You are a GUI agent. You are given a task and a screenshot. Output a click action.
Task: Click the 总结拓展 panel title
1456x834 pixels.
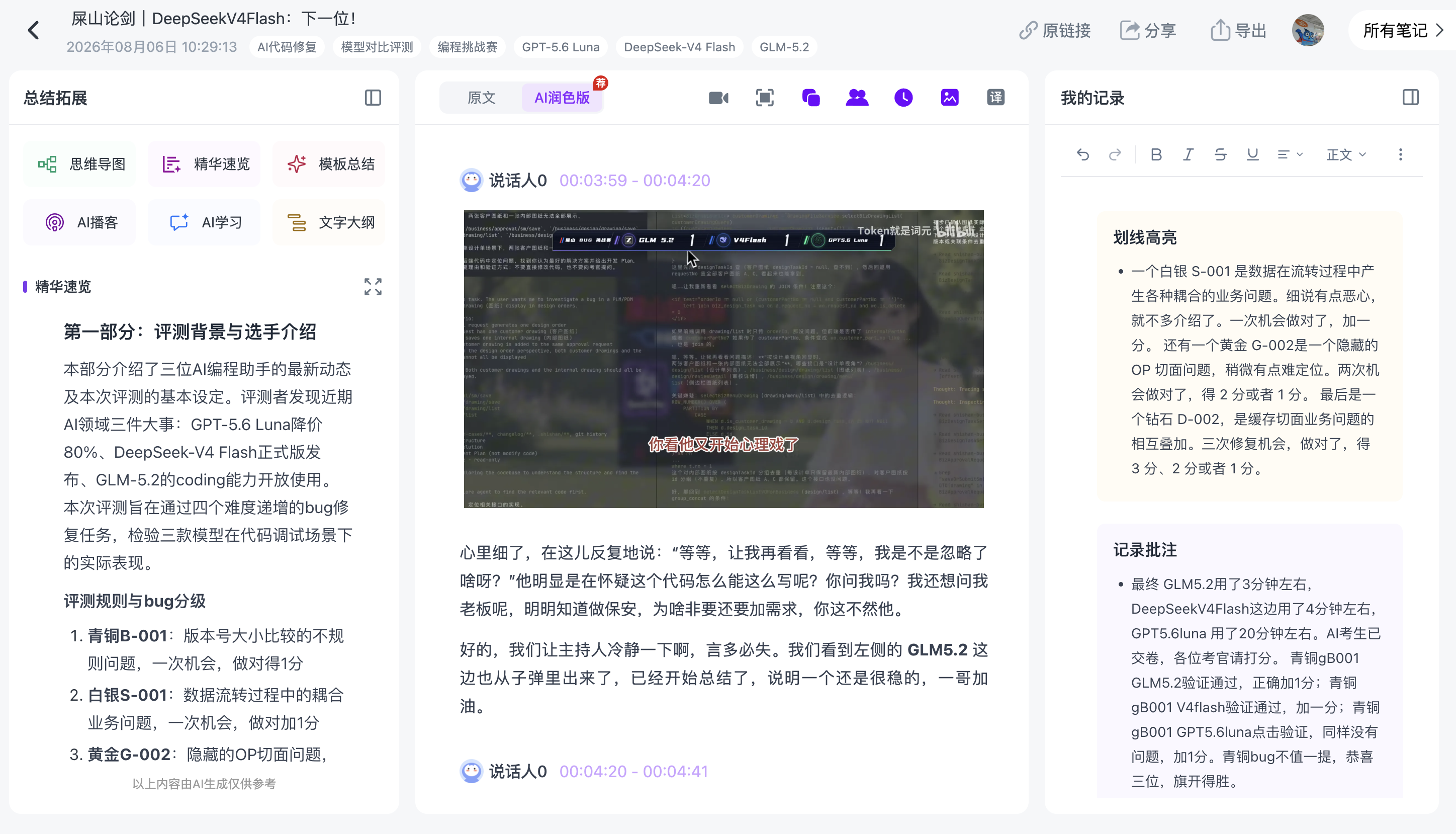pyautogui.click(x=55, y=98)
